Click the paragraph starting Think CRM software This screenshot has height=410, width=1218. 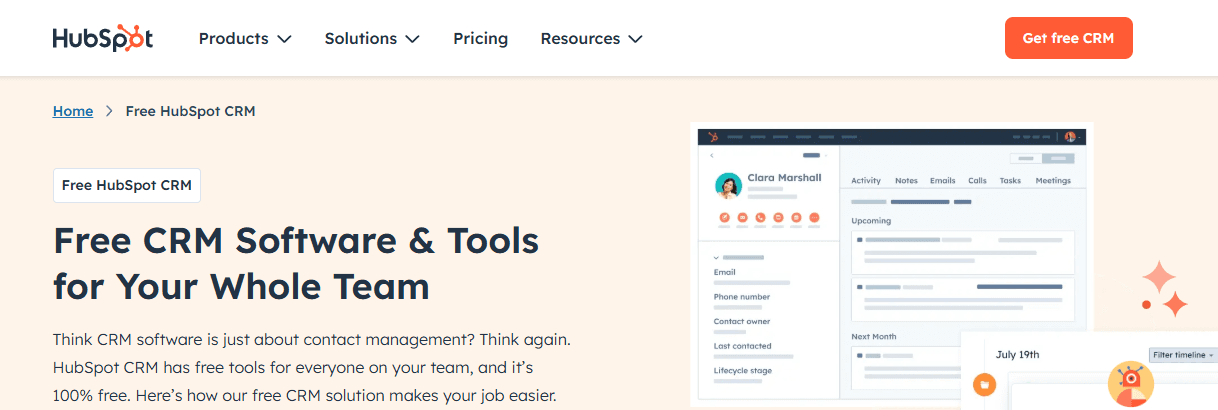pos(312,367)
